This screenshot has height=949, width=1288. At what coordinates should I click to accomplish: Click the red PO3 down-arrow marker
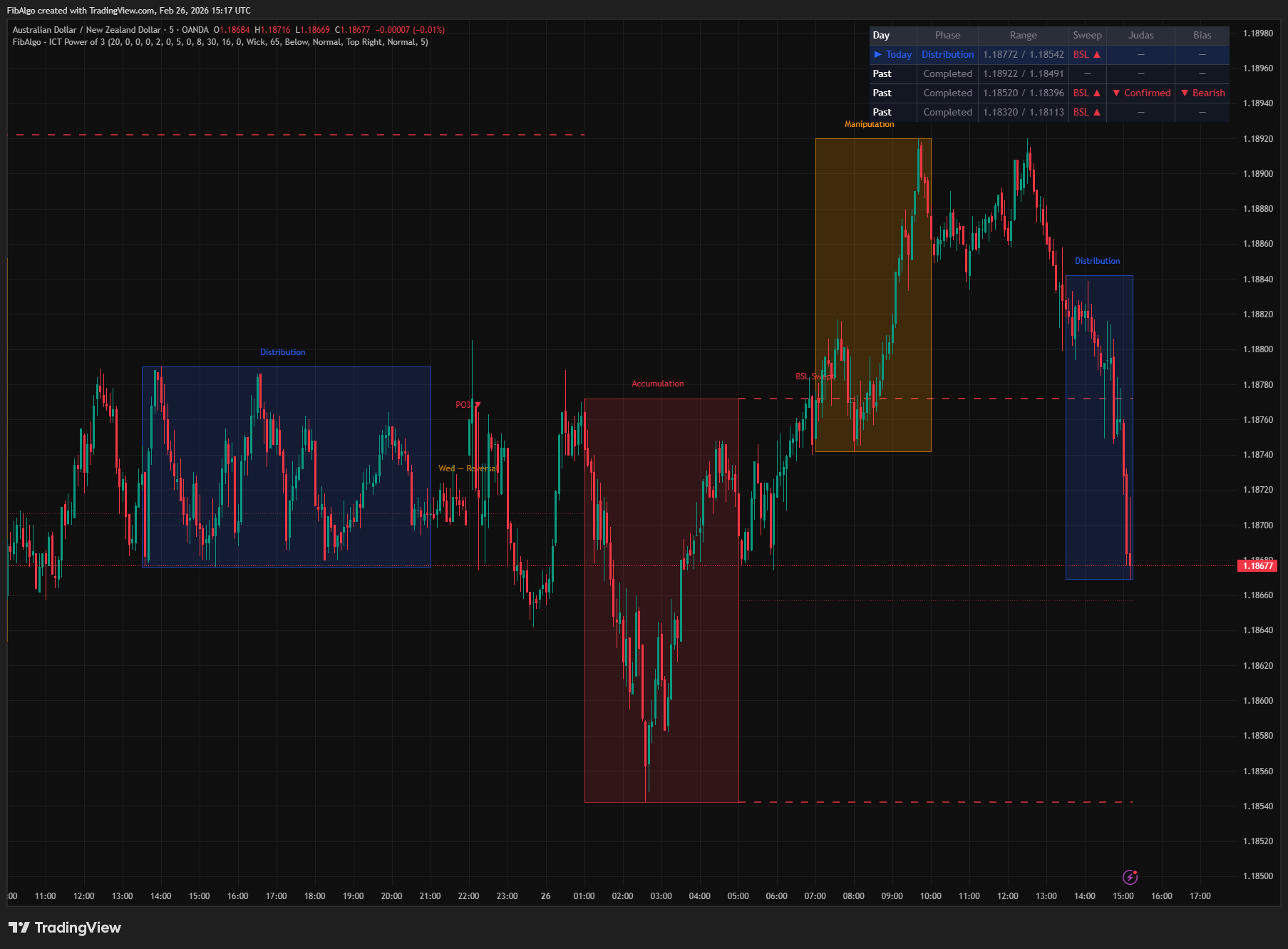coord(478,405)
